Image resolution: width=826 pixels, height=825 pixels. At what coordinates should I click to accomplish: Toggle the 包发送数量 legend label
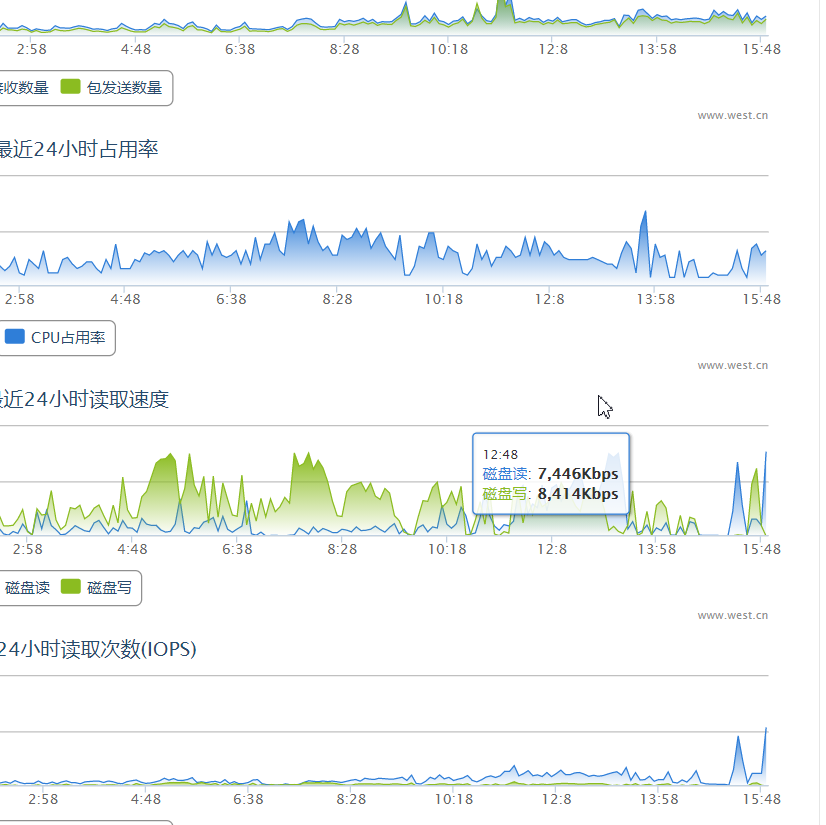tap(124, 87)
